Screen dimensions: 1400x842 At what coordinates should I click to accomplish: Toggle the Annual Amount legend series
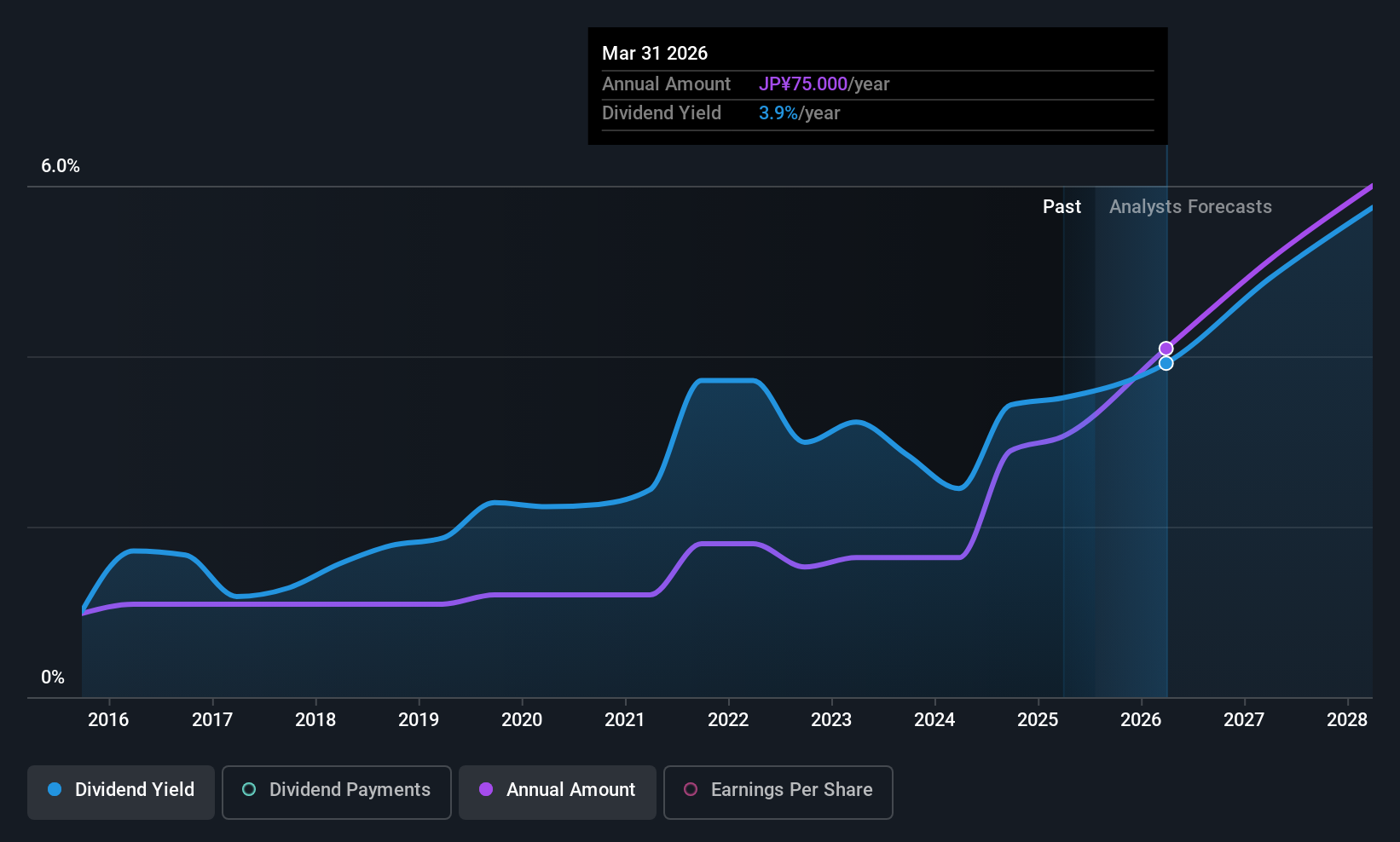[x=558, y=793]
